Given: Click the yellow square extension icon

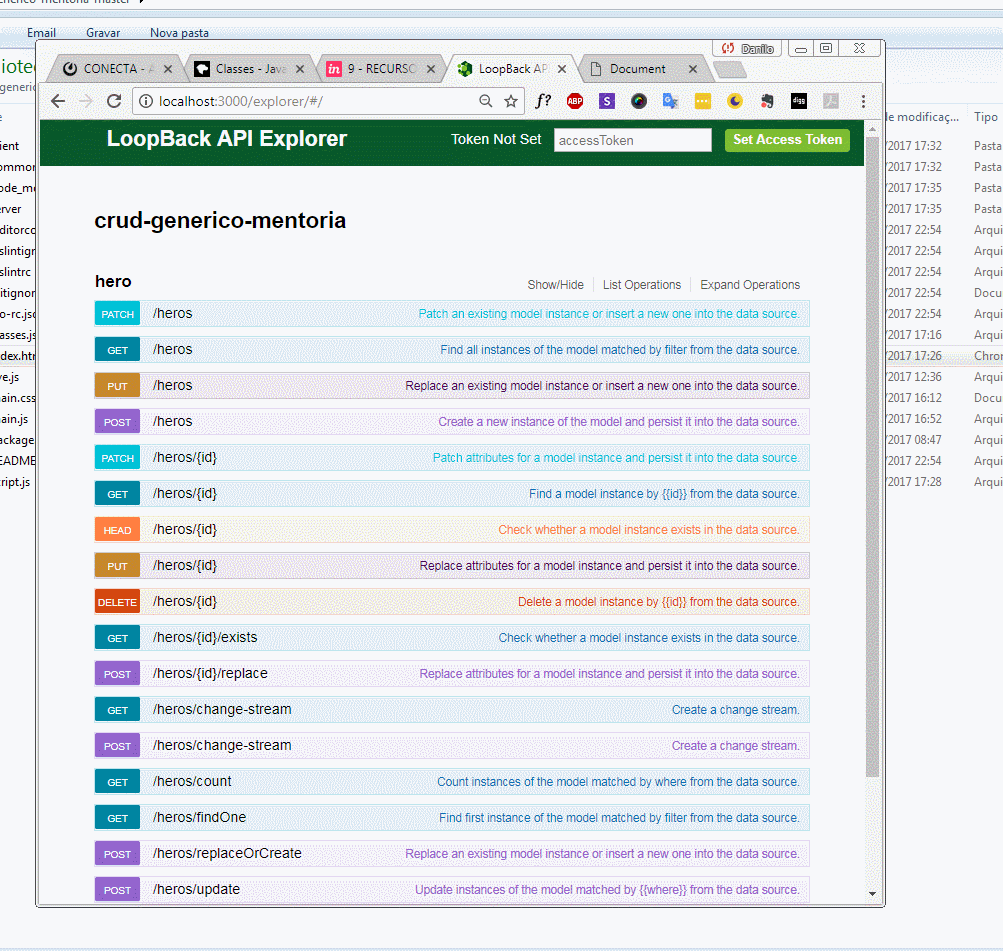Looking at the screenshot, I should coord(702,101).
